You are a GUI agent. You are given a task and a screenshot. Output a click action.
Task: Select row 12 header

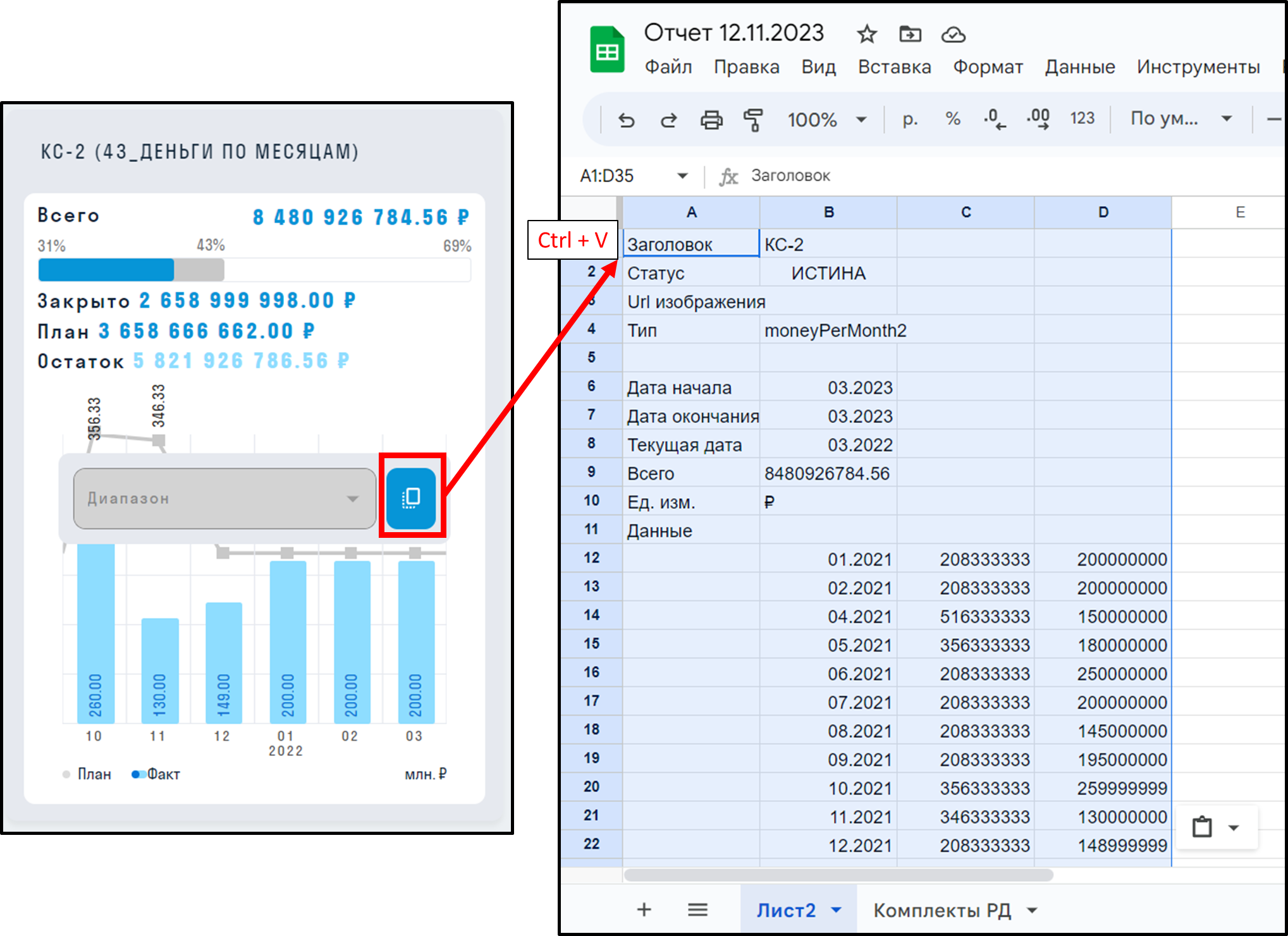click(x=591, y=558)
